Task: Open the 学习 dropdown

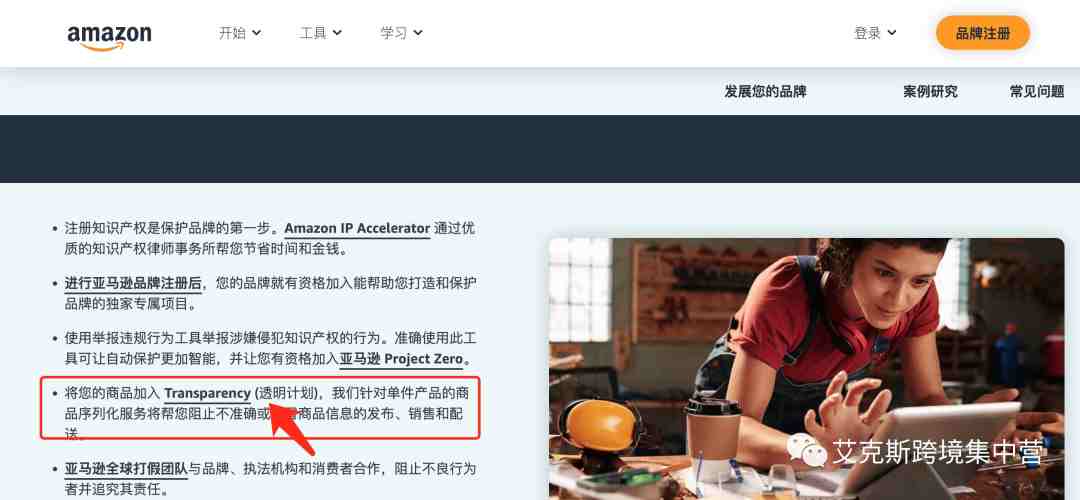Action: pyautogui.click(x=401, y=33)
